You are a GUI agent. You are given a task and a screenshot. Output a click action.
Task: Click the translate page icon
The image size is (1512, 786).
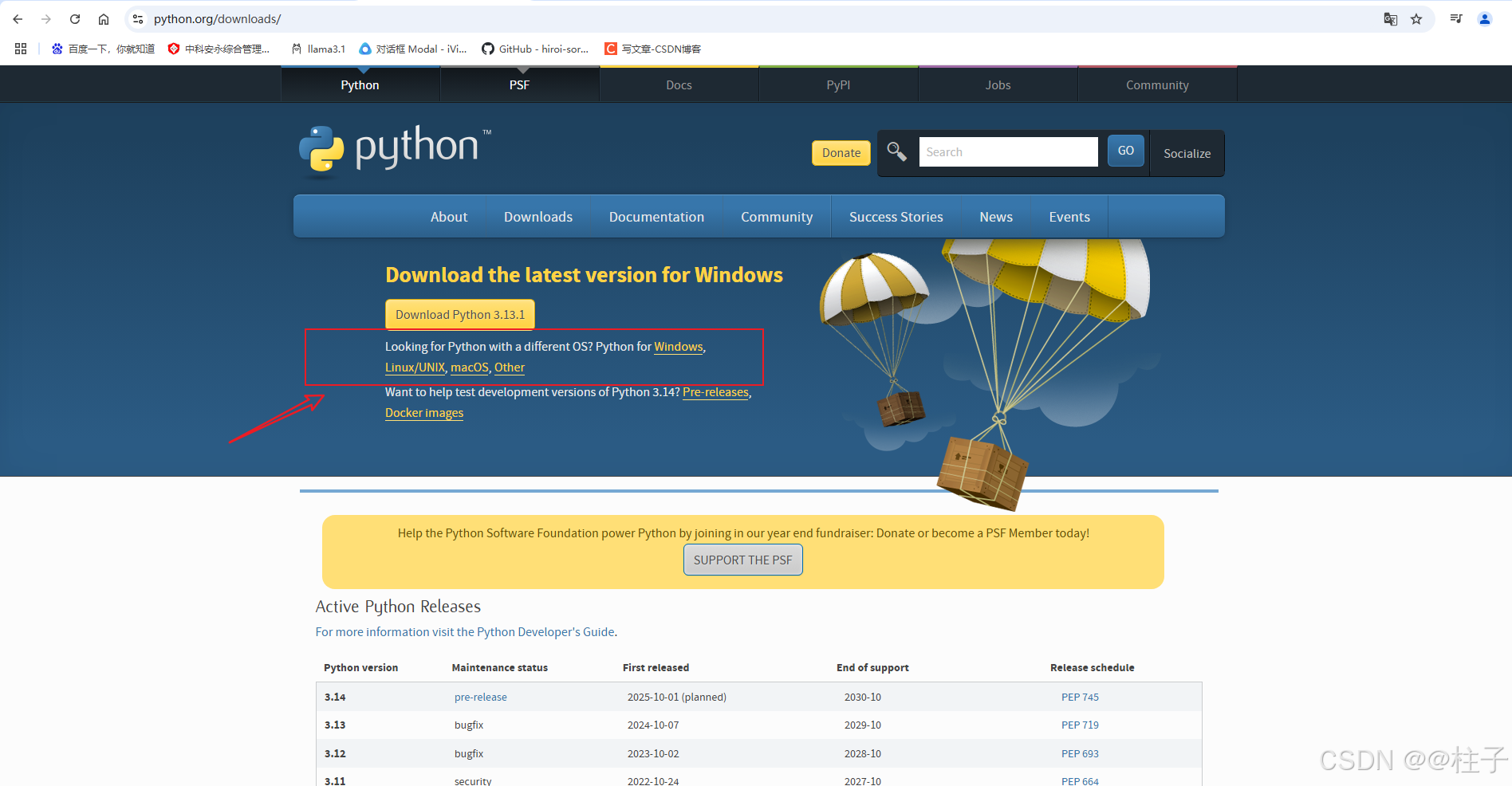click(x=1391, y=19)
